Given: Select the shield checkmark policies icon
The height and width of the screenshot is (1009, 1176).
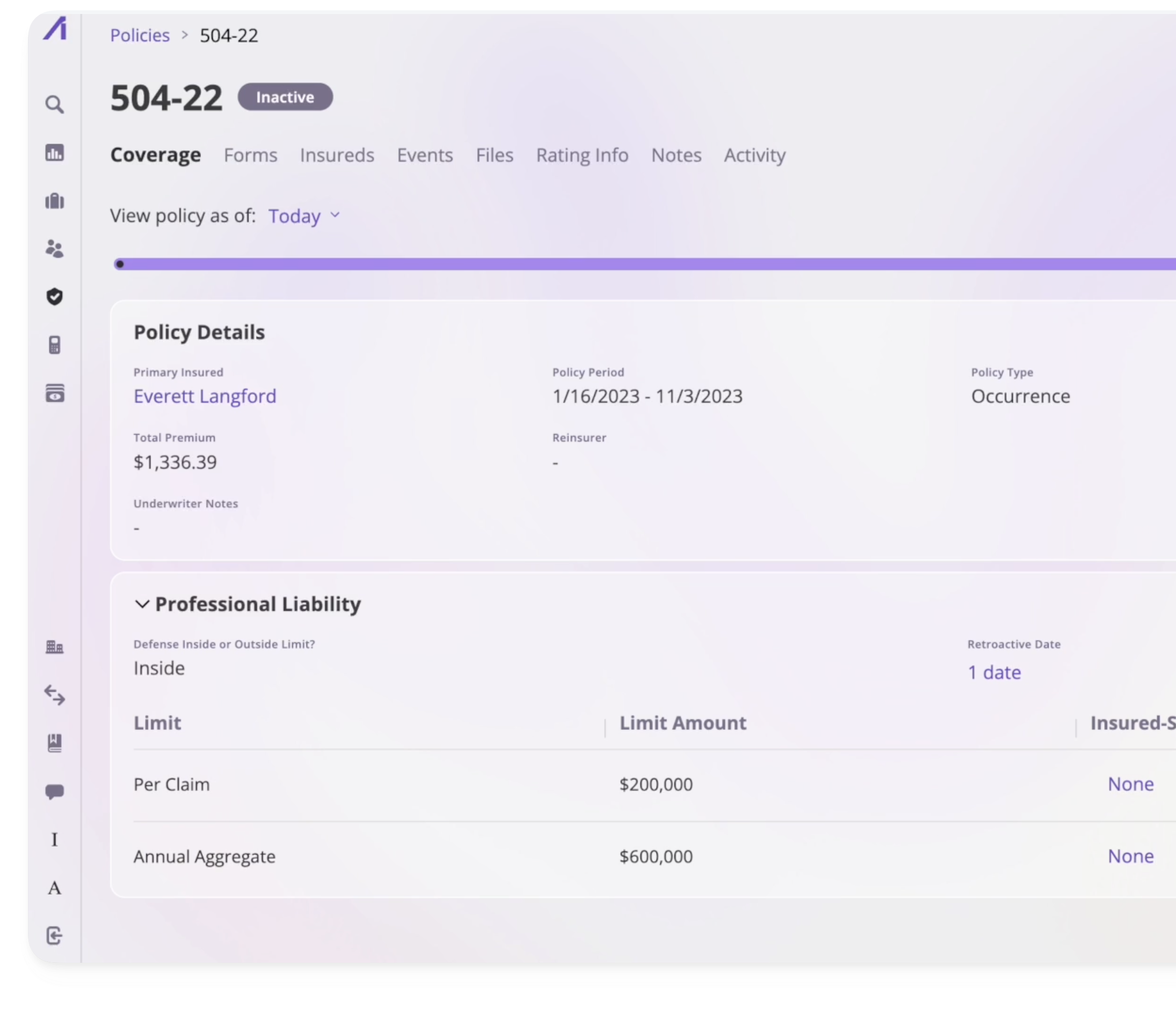Looking at the screenshot, I should pos(54,296).
